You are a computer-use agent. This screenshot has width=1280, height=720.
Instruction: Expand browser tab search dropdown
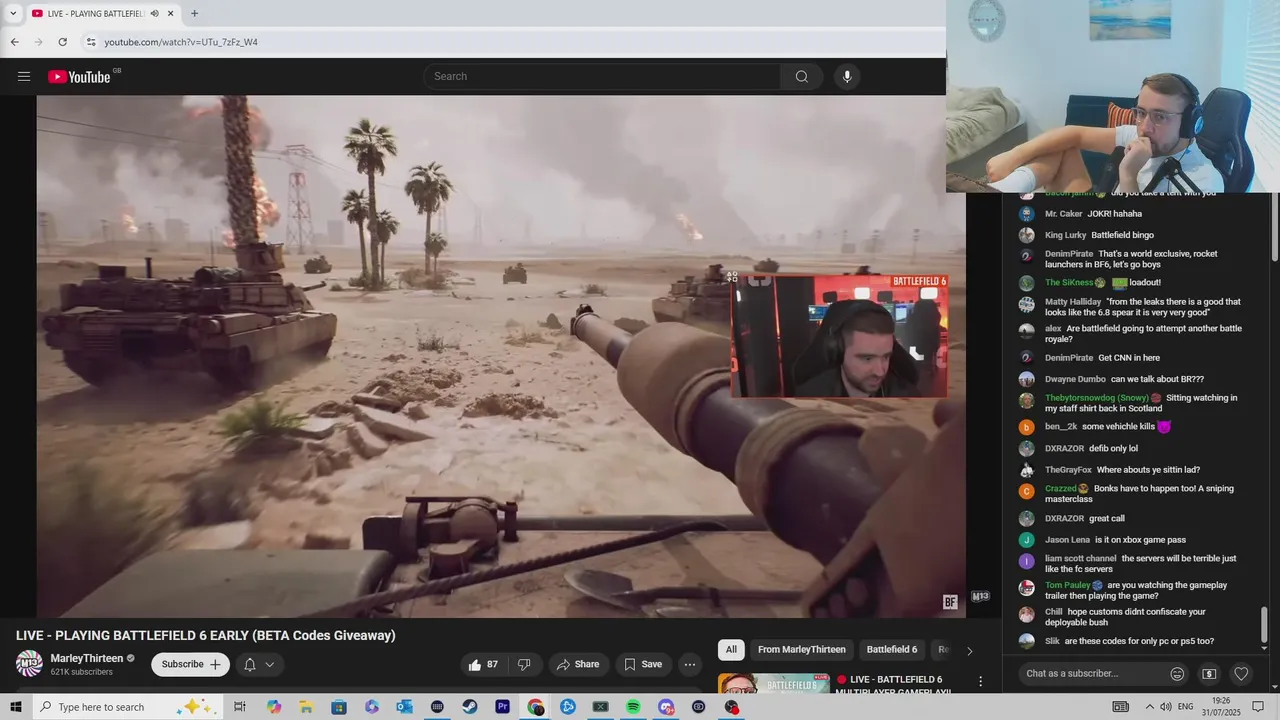pyautogui.click(x=13, y=14)
